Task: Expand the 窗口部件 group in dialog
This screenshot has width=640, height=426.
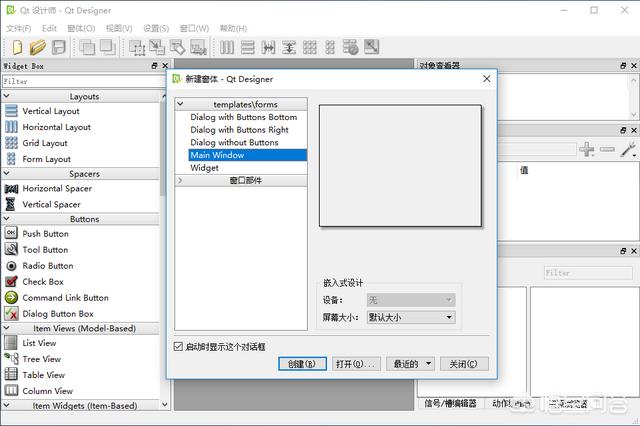Action: pyautogui.click(x=180, y=180)
